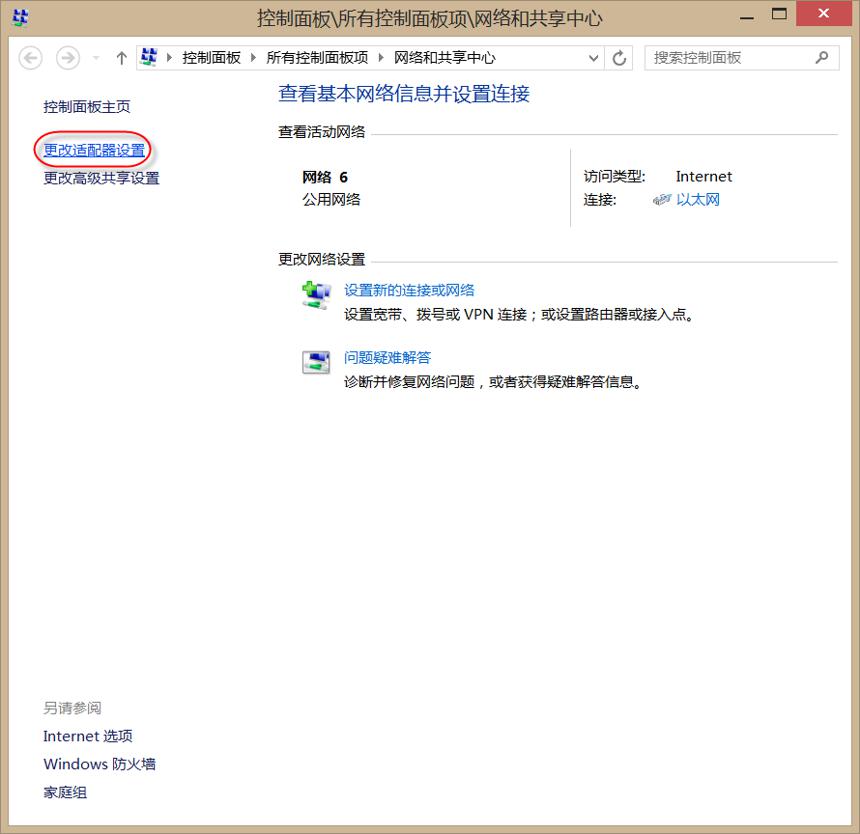Screen dimensions: 860x834
Task: Click the Forward navigation arrow
Action: pos(68,58)
